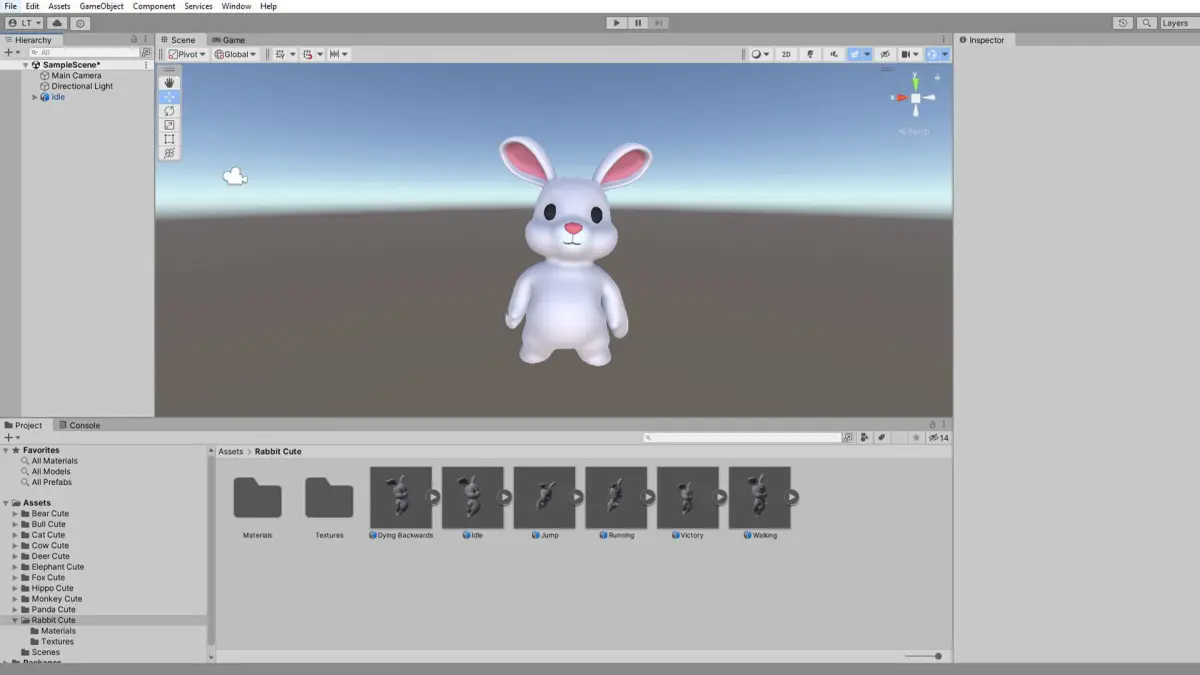Select the Scale tool
The image size is (1200, 675).
point(169,125)
